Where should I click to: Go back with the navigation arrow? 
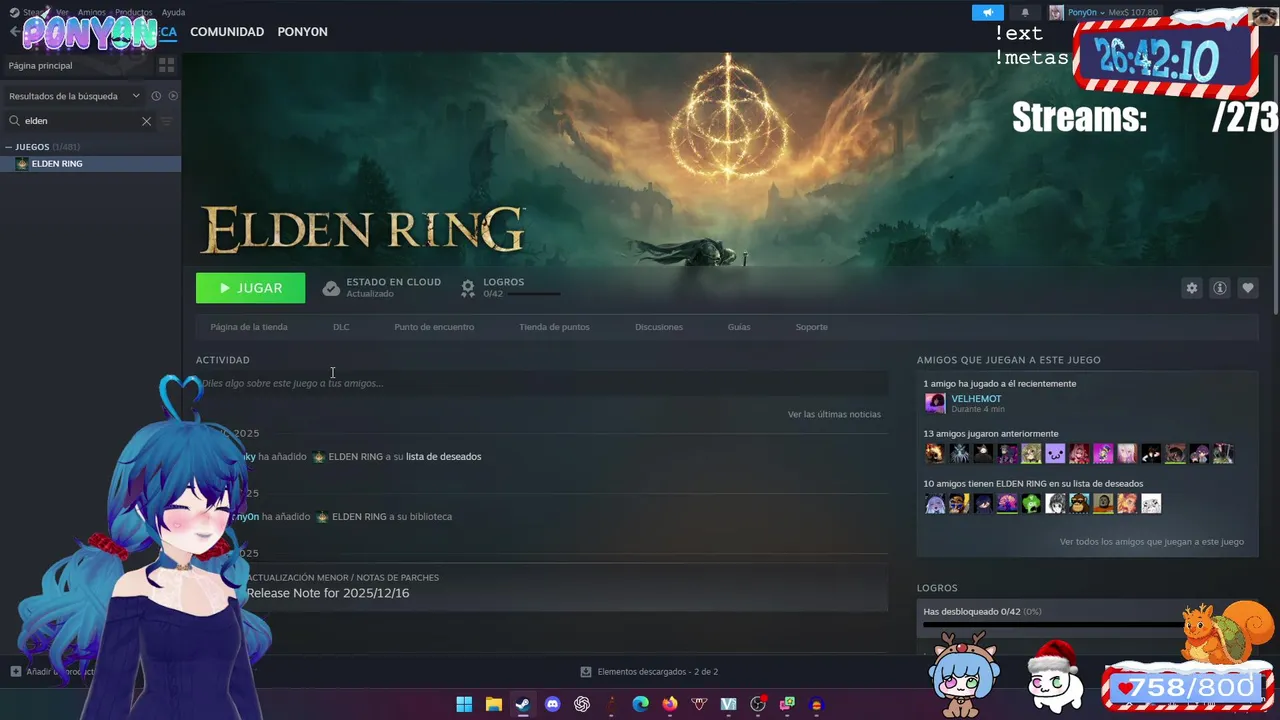click(14, 32)
